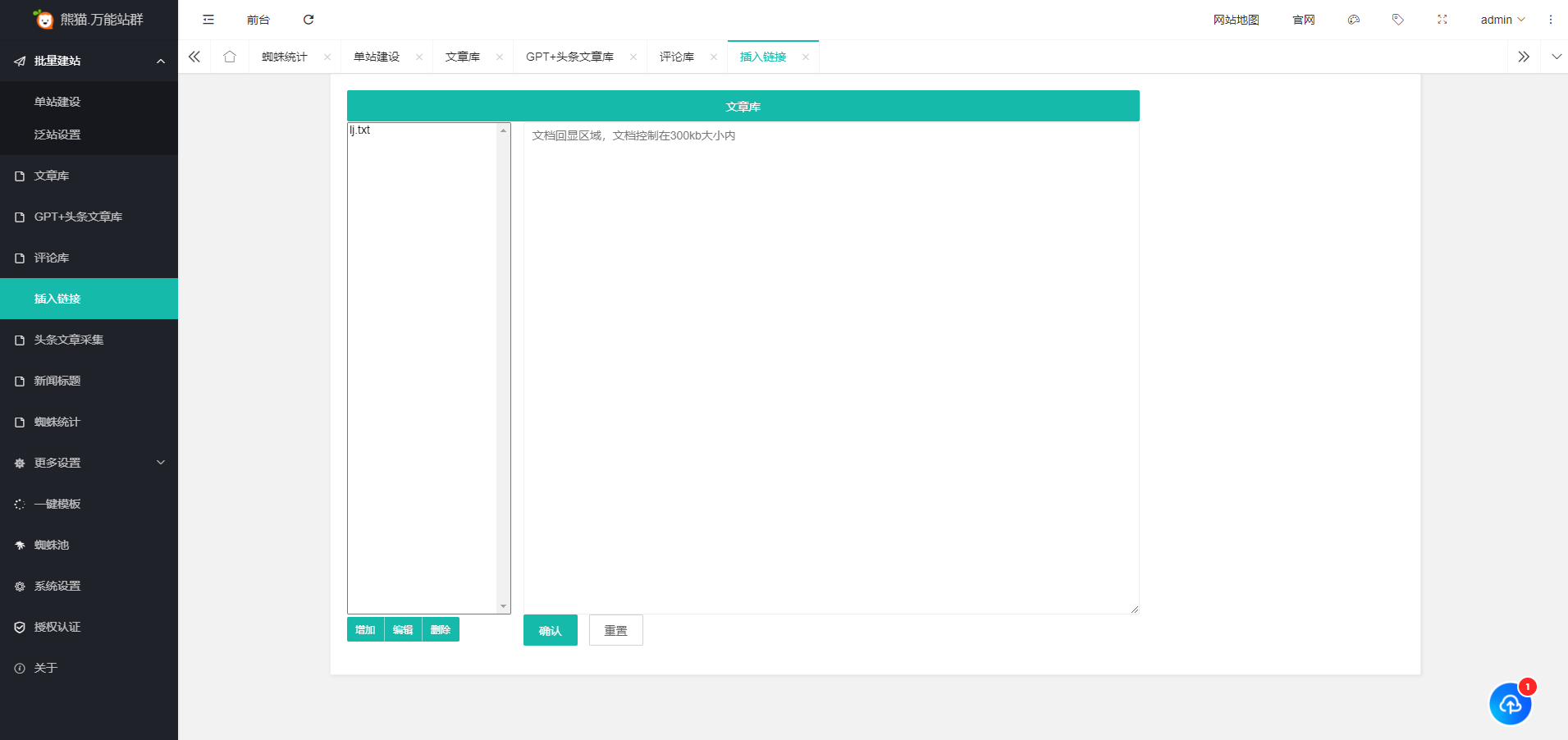
Task: Enter fullscreen with the expand icon
Action: pos(1442,20)
